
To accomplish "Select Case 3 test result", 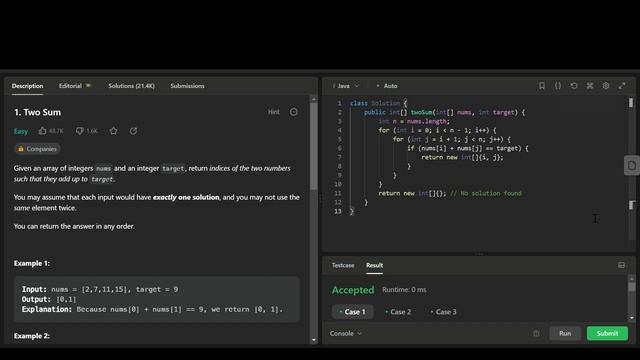I will [444, 312].
